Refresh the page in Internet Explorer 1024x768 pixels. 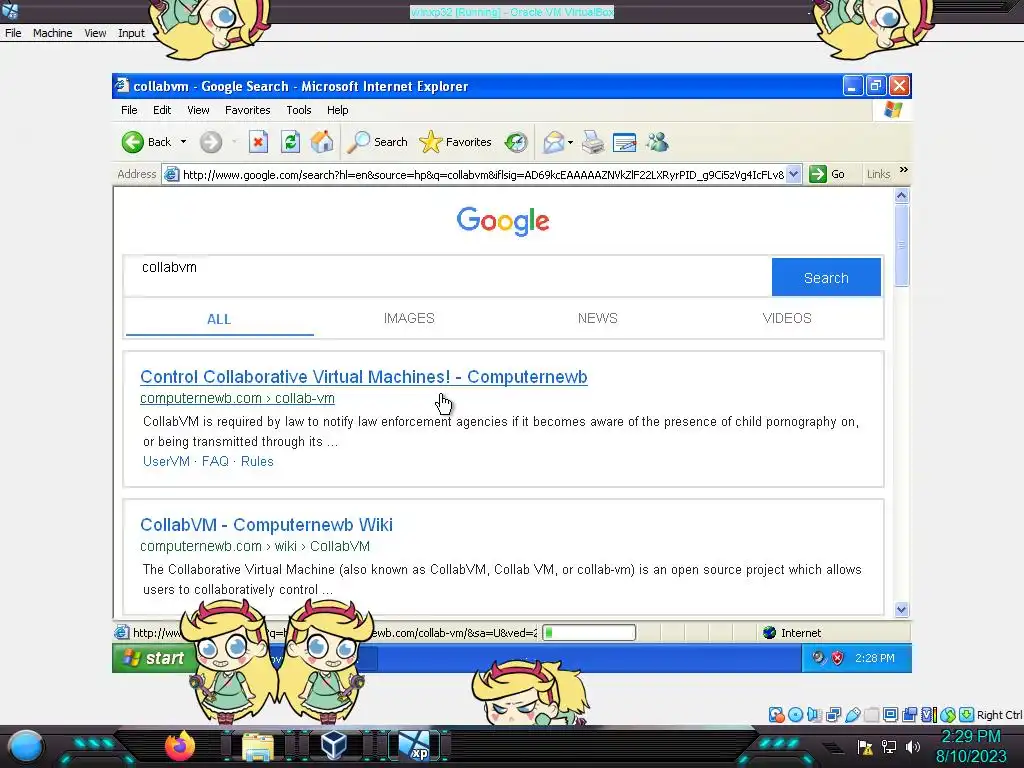pos(290,142)
